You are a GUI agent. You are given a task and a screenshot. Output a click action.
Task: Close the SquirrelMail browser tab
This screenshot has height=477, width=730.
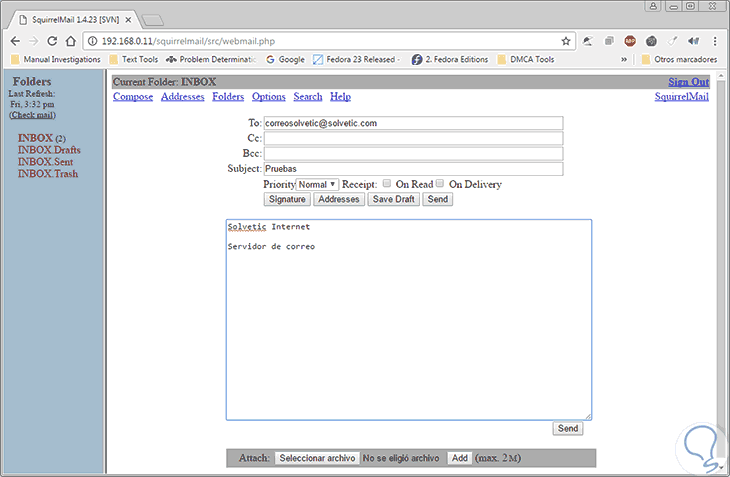128,20
